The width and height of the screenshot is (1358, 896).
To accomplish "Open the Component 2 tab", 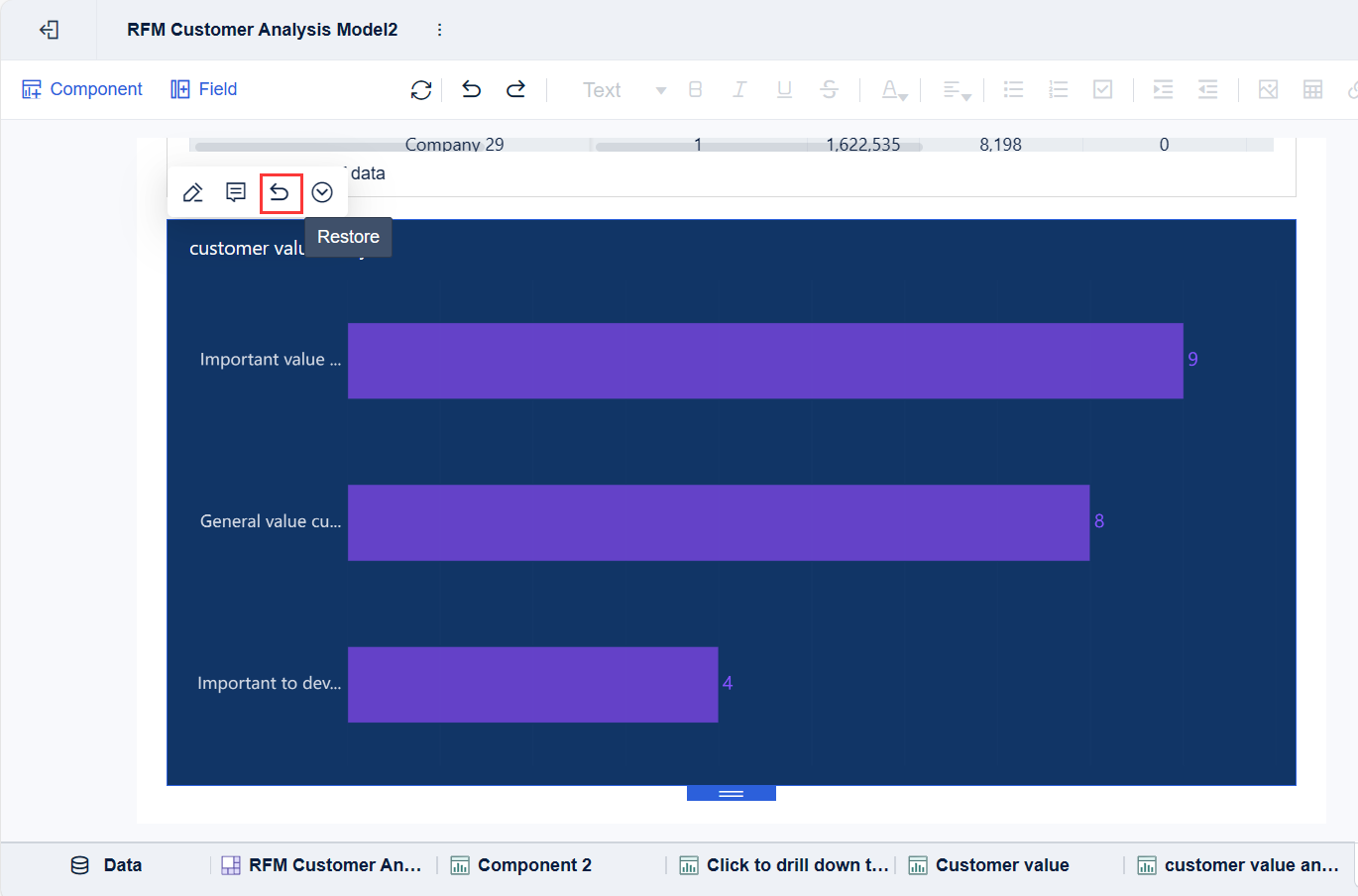I will [x=521, y=865].
